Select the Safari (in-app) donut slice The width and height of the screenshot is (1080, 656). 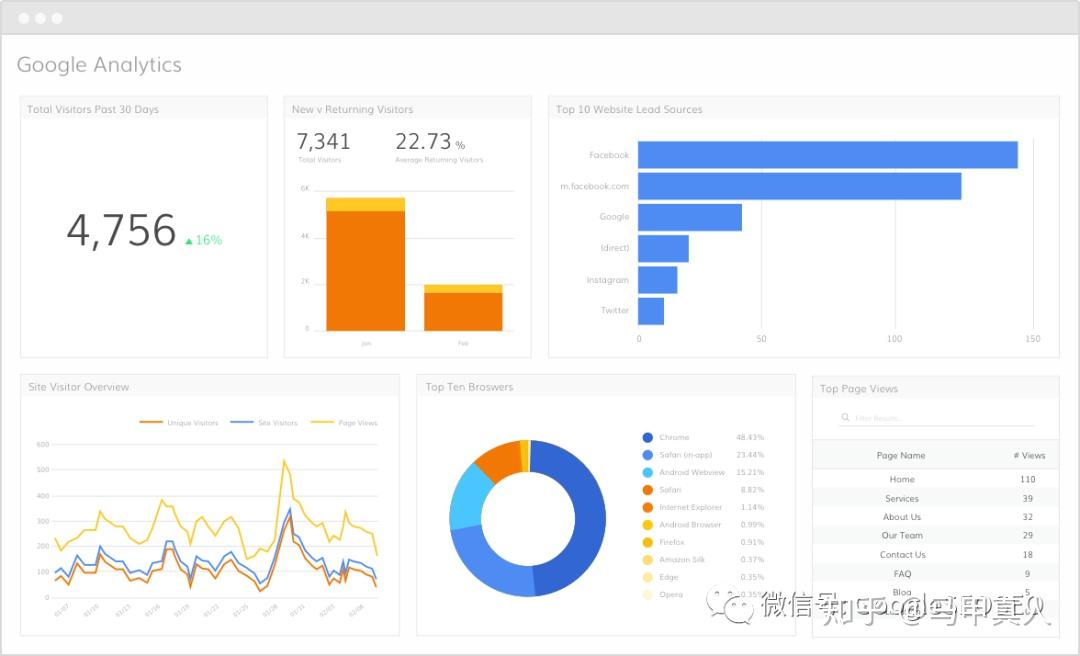point(486,560)
